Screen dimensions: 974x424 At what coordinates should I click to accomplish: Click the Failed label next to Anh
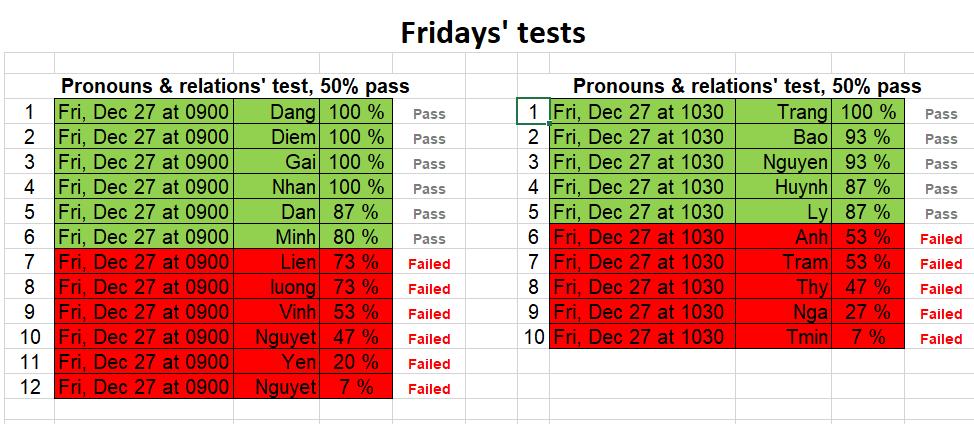tap(941, 239)
